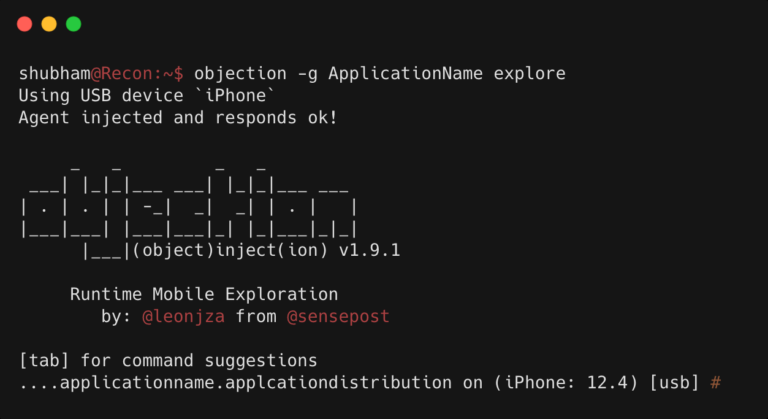Click the Runtime Mobile Exploration heading

(204, 294)
